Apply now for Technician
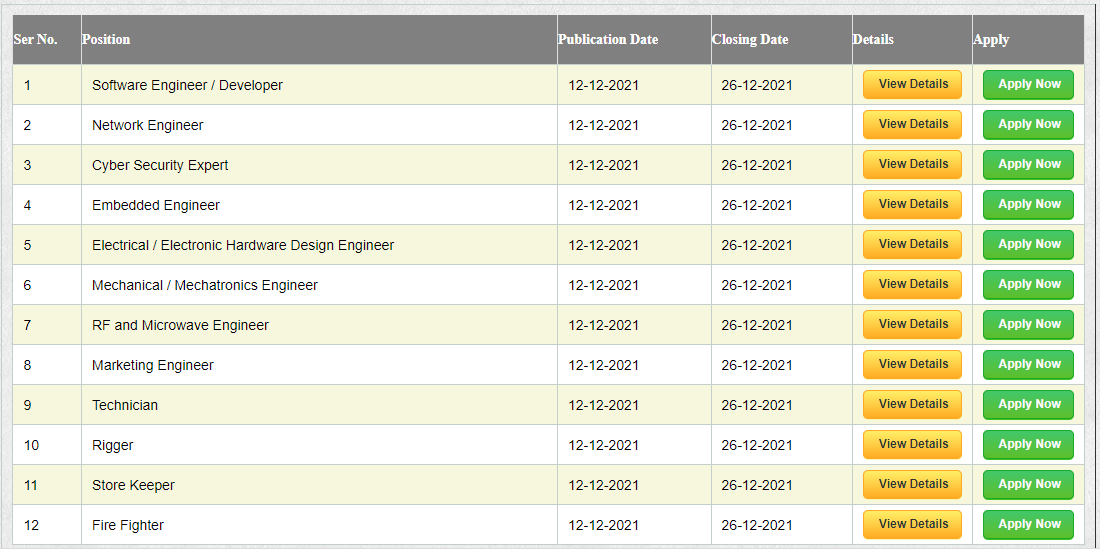The image size is (1100, 549). tap(1028, 405)
